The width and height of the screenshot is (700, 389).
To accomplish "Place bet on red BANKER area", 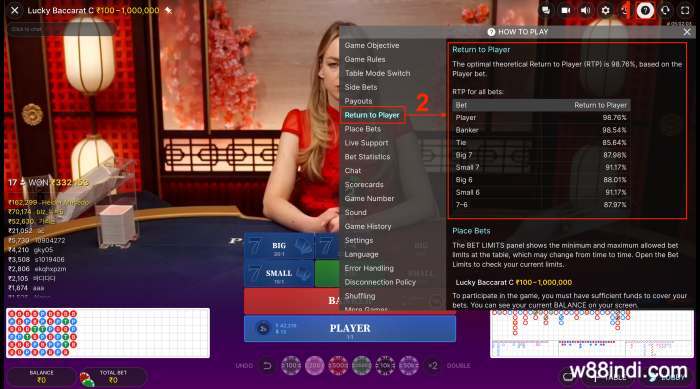I will (292, 300).
